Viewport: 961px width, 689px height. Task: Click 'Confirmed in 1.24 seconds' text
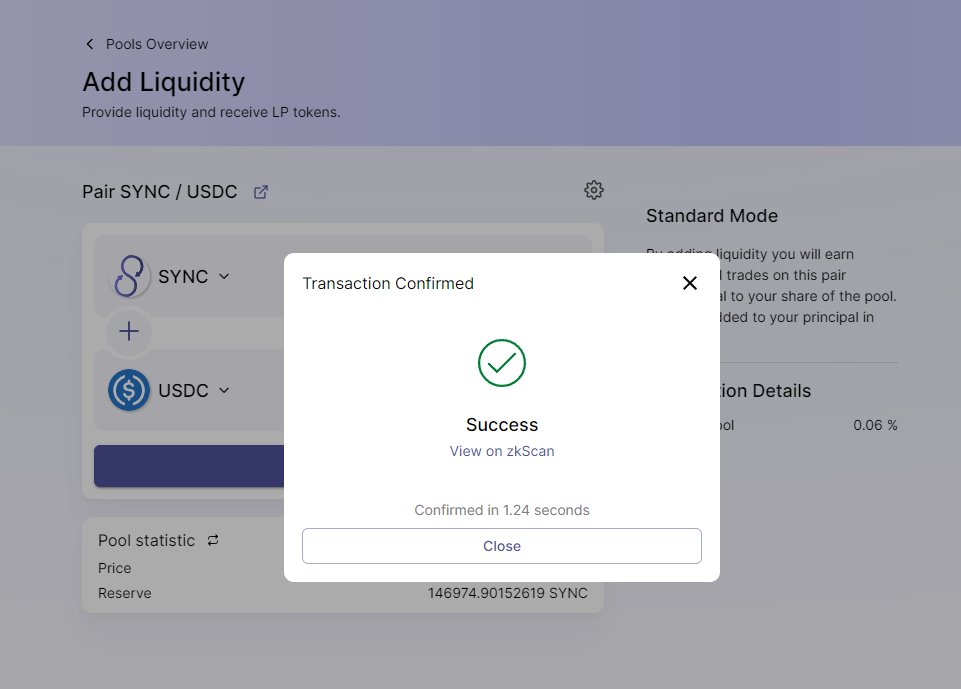[x=501, y=510]
